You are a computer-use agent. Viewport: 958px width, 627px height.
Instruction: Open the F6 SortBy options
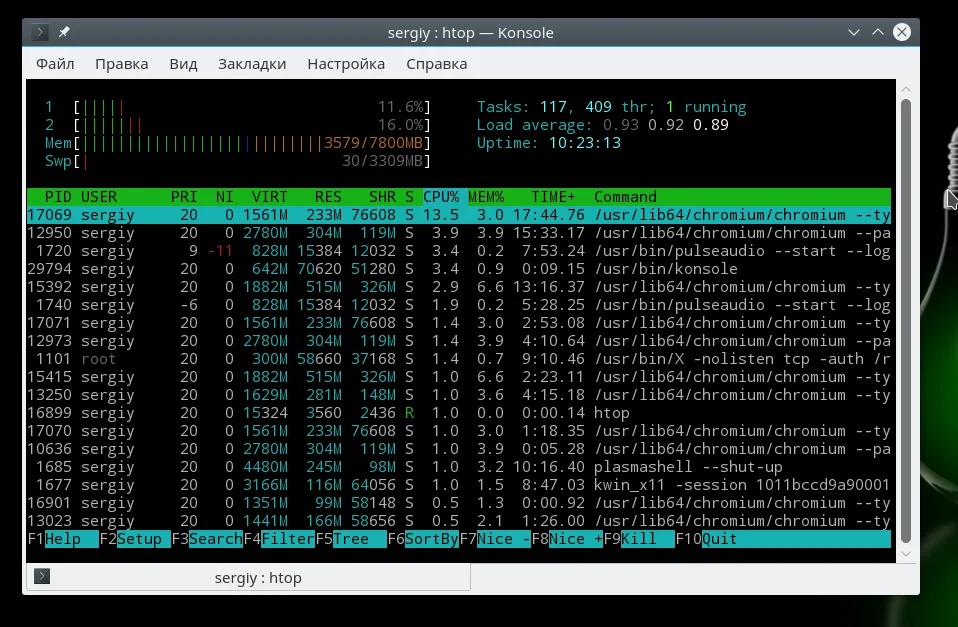[431, 539]
